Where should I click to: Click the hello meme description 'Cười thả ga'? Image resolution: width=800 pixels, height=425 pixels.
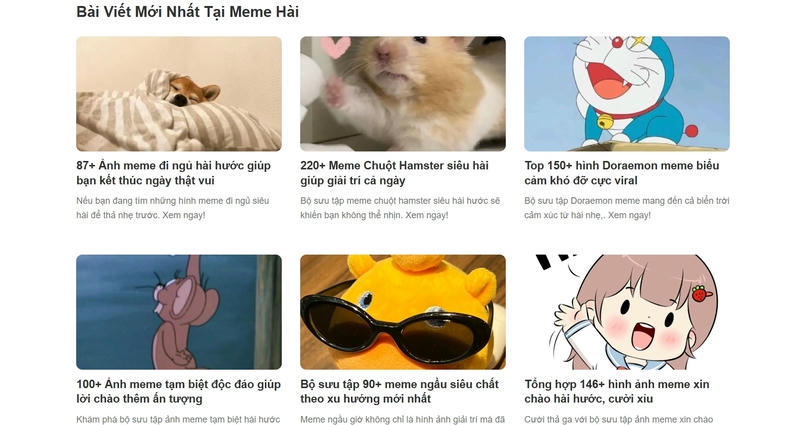(x=618, y=419)
